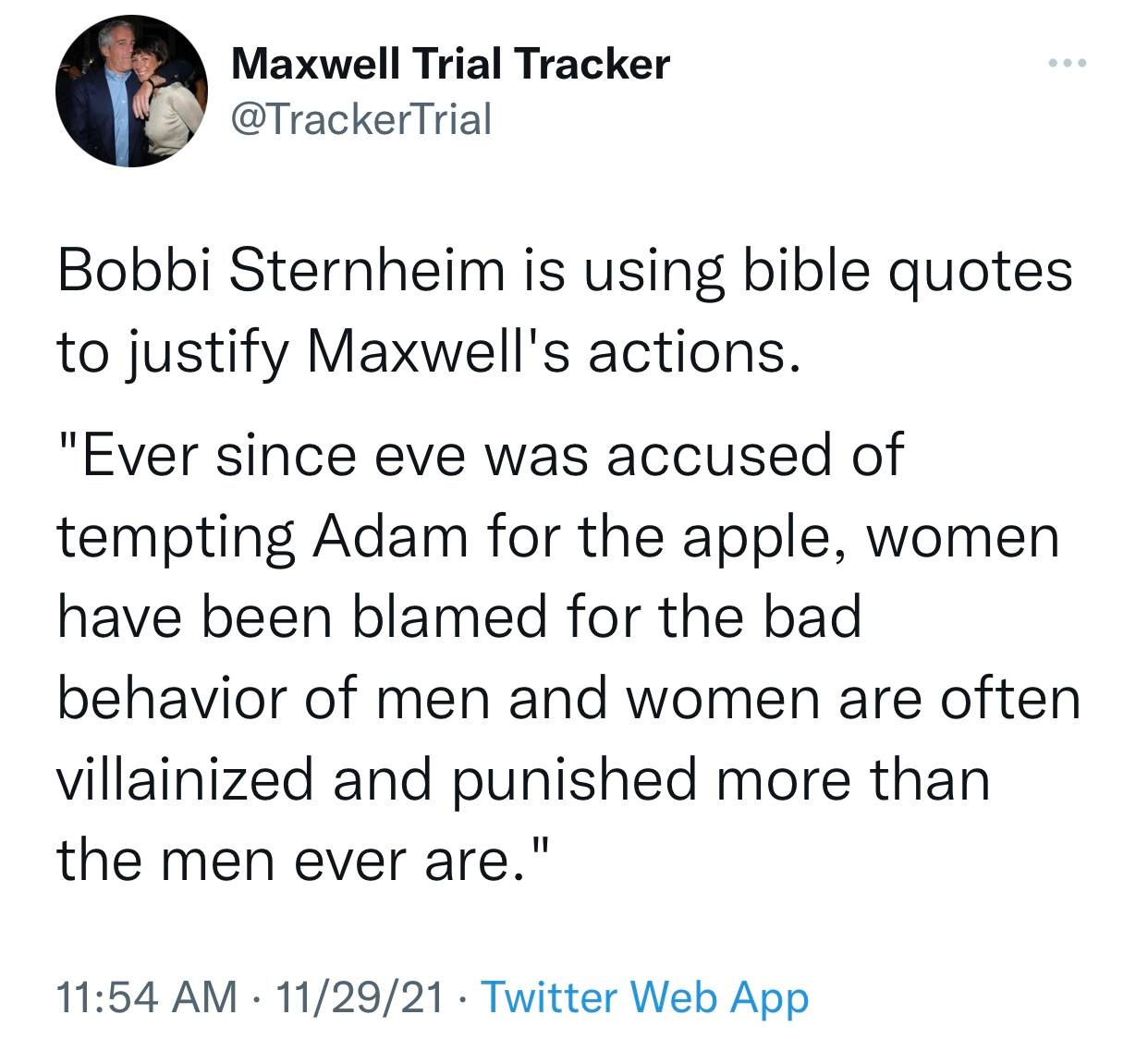Open the Twitter Web App source link
Image resolution: width=1148 pixels, height=1039 pixels.
click(x=645, y=997)
